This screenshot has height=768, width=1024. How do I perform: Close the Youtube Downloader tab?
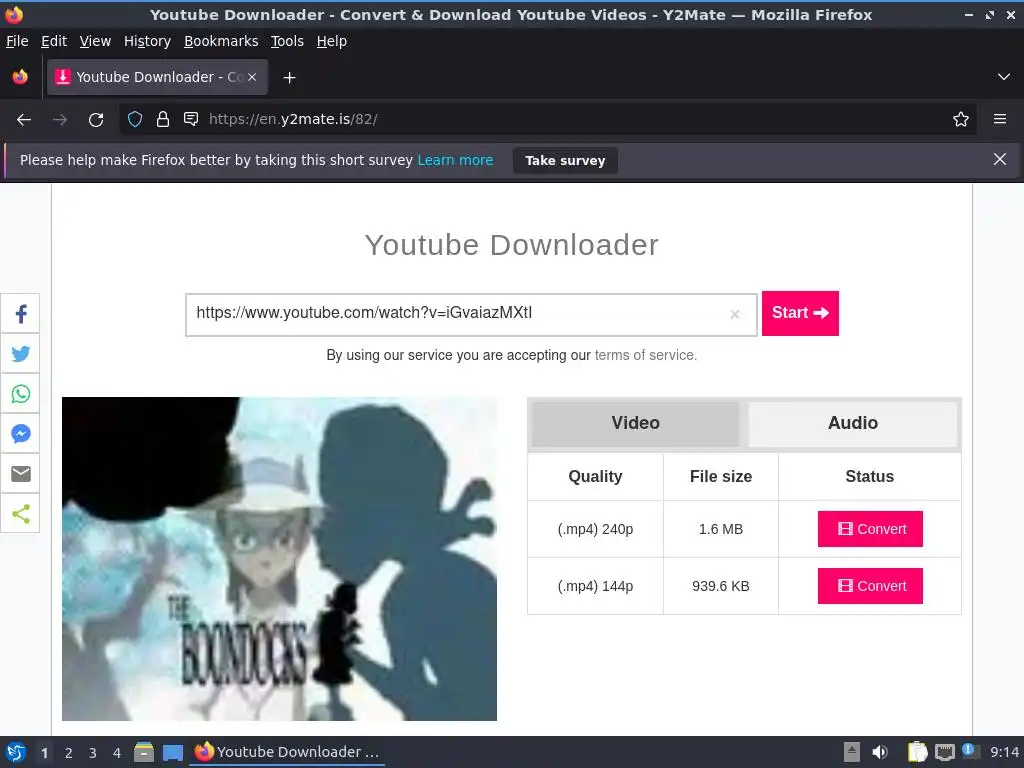252,77
